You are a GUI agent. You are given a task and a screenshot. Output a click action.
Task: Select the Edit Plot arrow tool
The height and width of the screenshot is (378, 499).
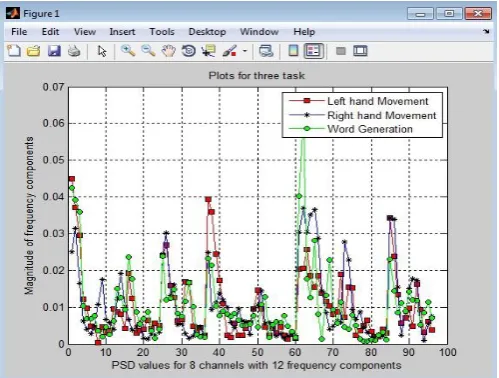pyautogui.click(x=102, y=51)
